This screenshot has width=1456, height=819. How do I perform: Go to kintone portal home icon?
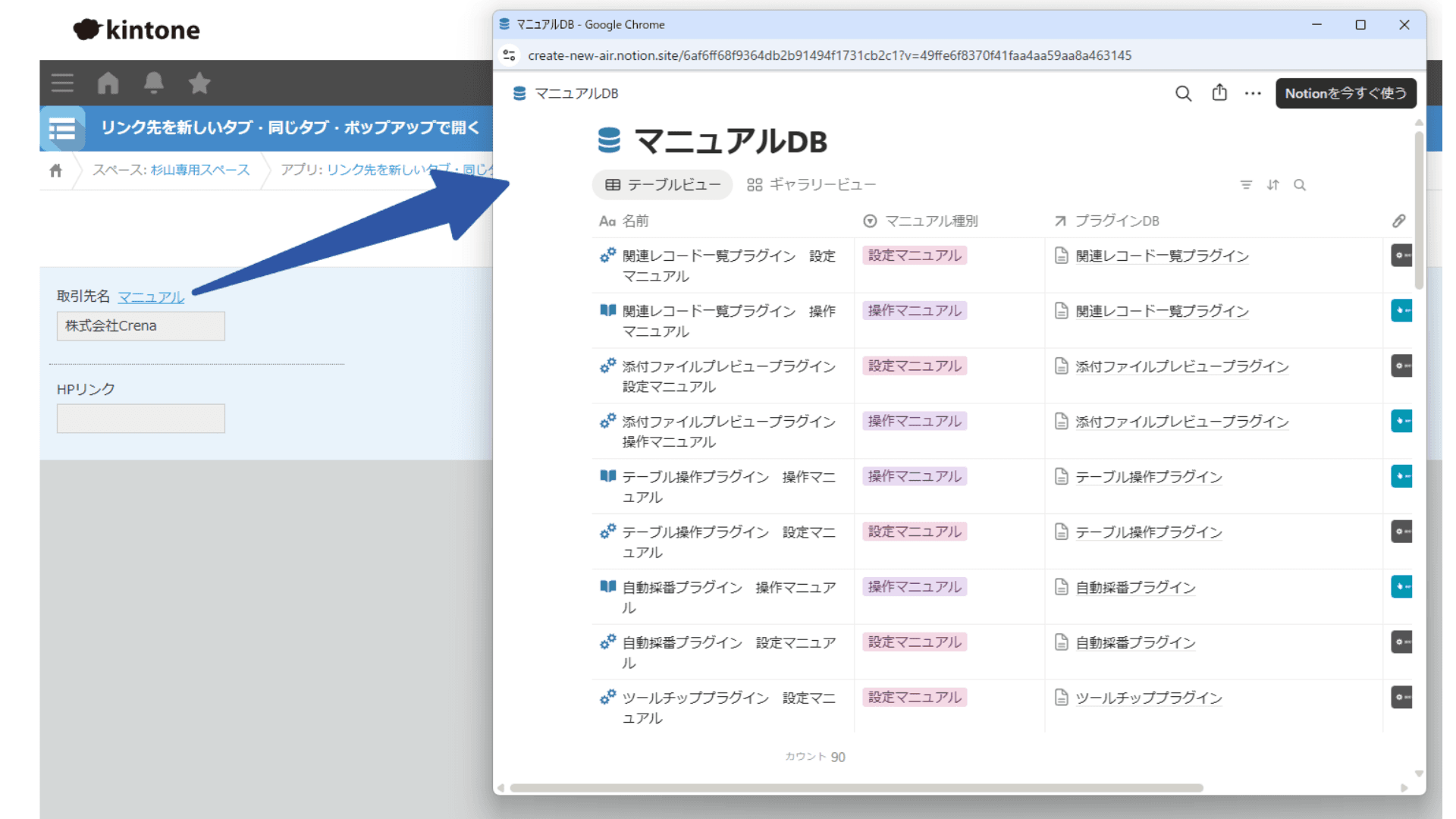[x=108, y=83]
